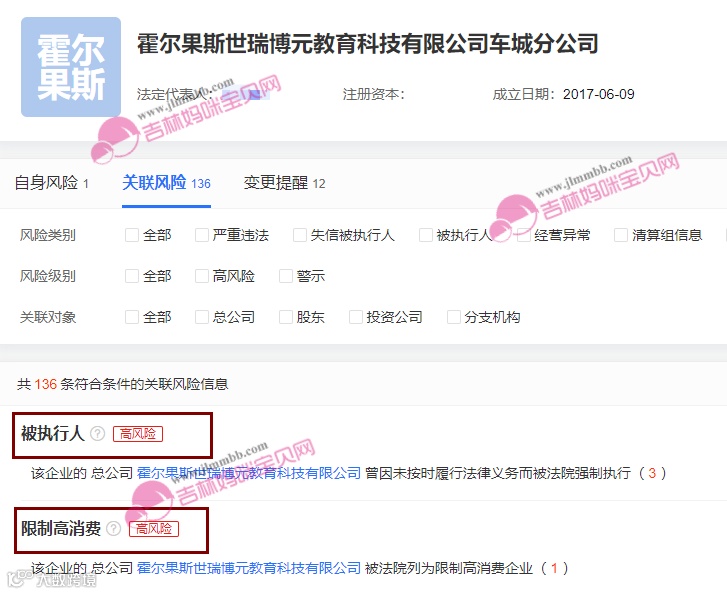Click 高风险 tag next to 被执行人
Viewport: 727px width, 594px height.
coord(138,434)
